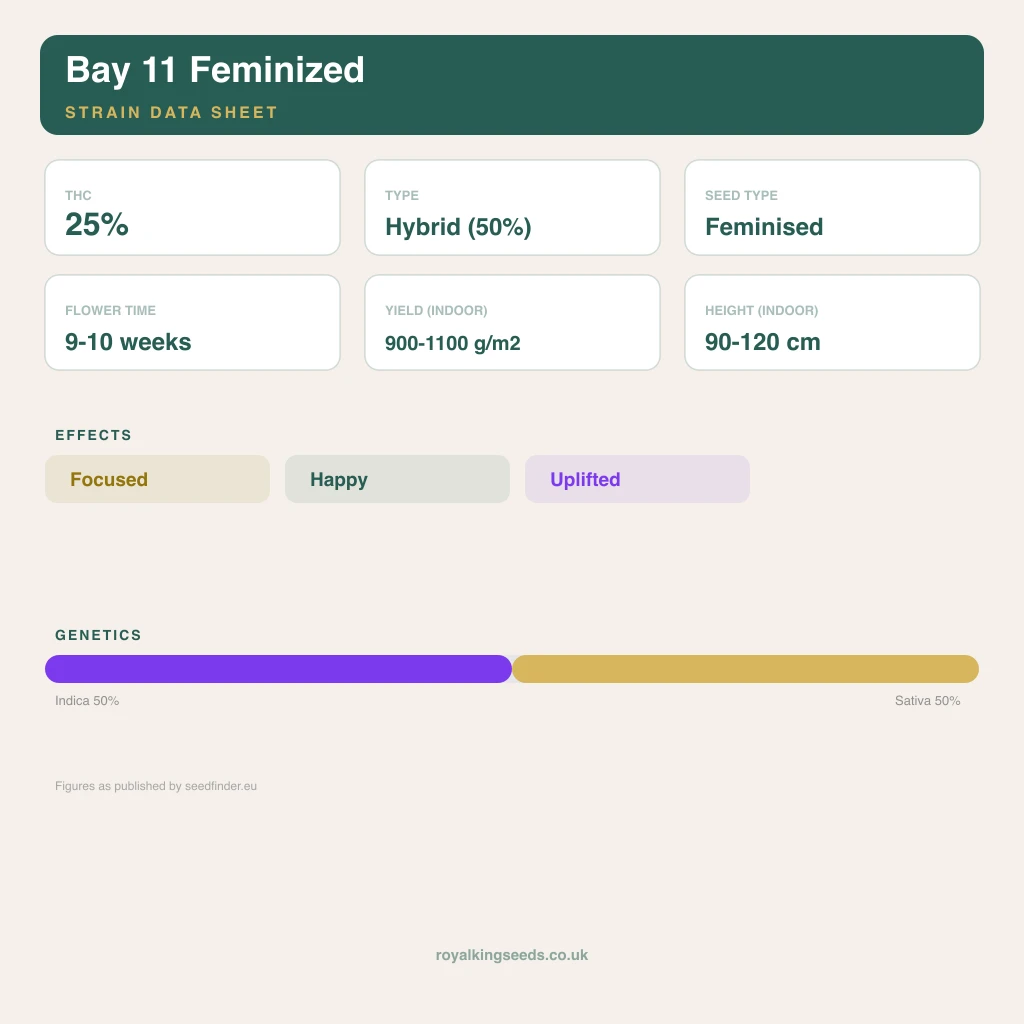Select the Happy effect tag
1024x1024 pixels.
pos(397,479)
